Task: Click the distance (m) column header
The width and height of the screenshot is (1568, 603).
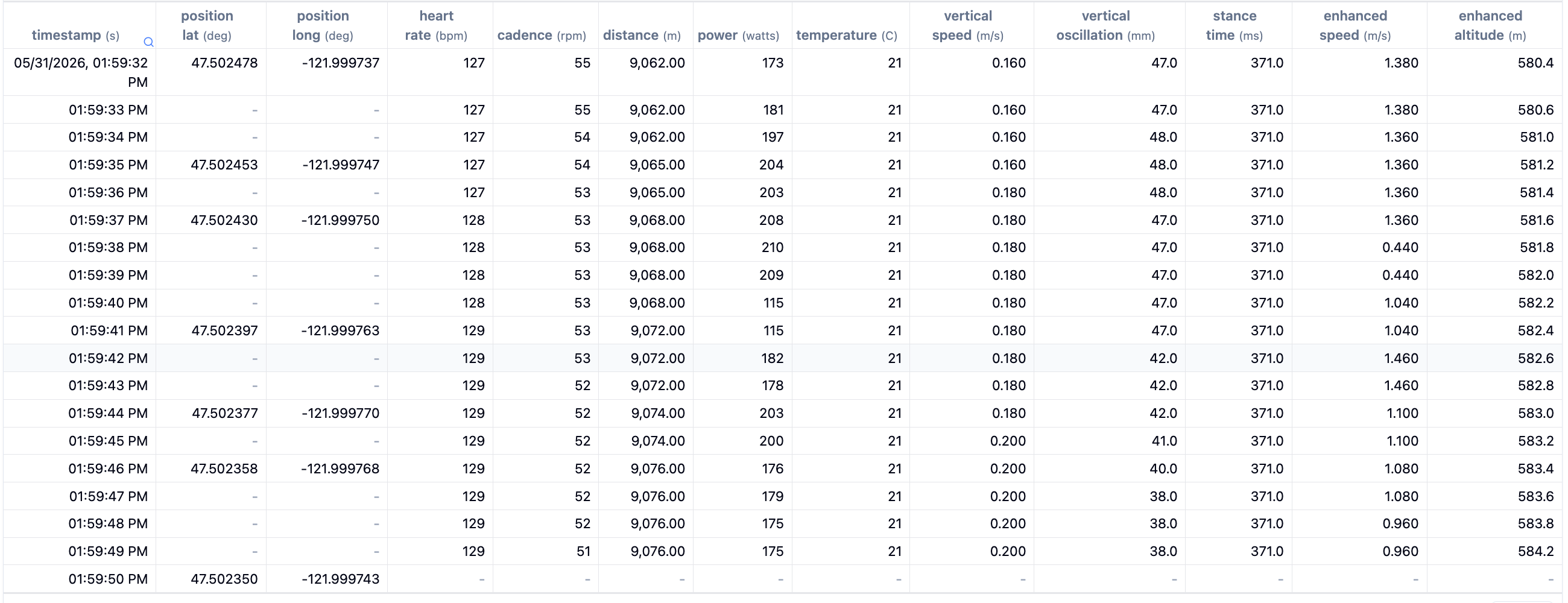Action: pos(642,36)
